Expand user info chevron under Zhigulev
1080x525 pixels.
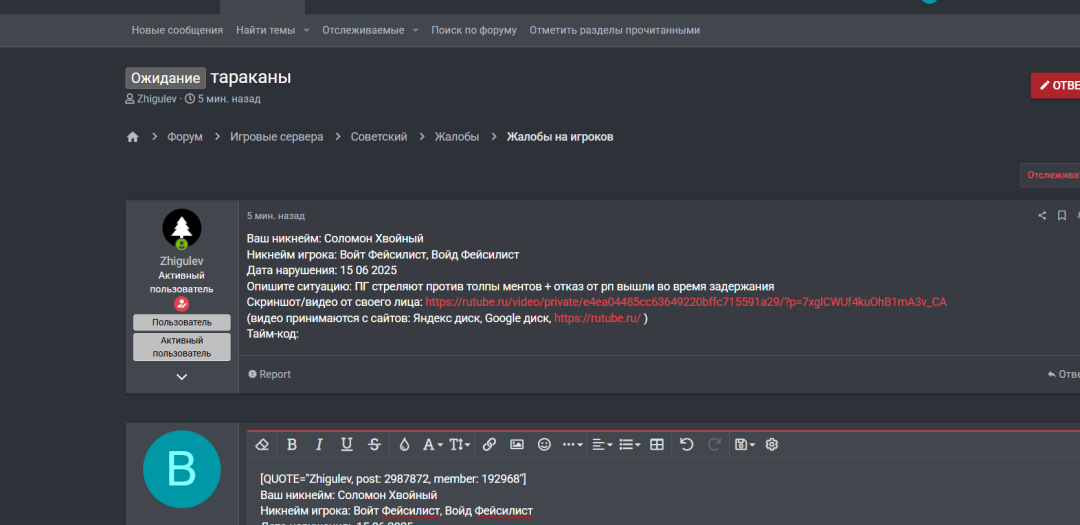click(182, 377)
